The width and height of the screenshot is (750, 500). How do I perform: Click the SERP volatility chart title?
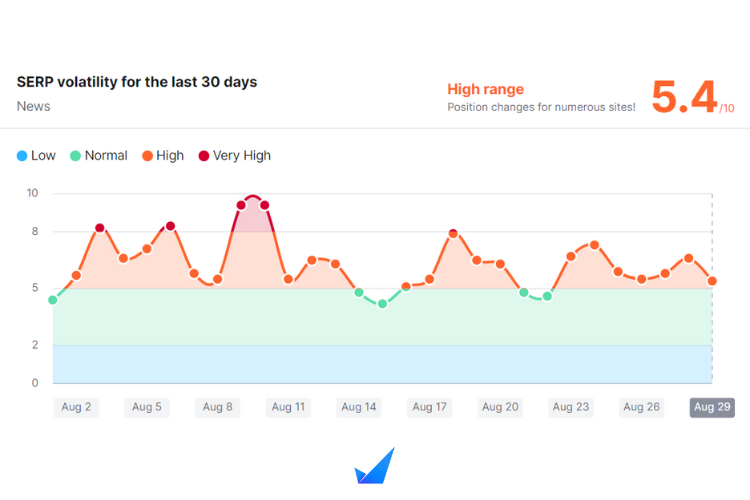click(x=137, y=82)
